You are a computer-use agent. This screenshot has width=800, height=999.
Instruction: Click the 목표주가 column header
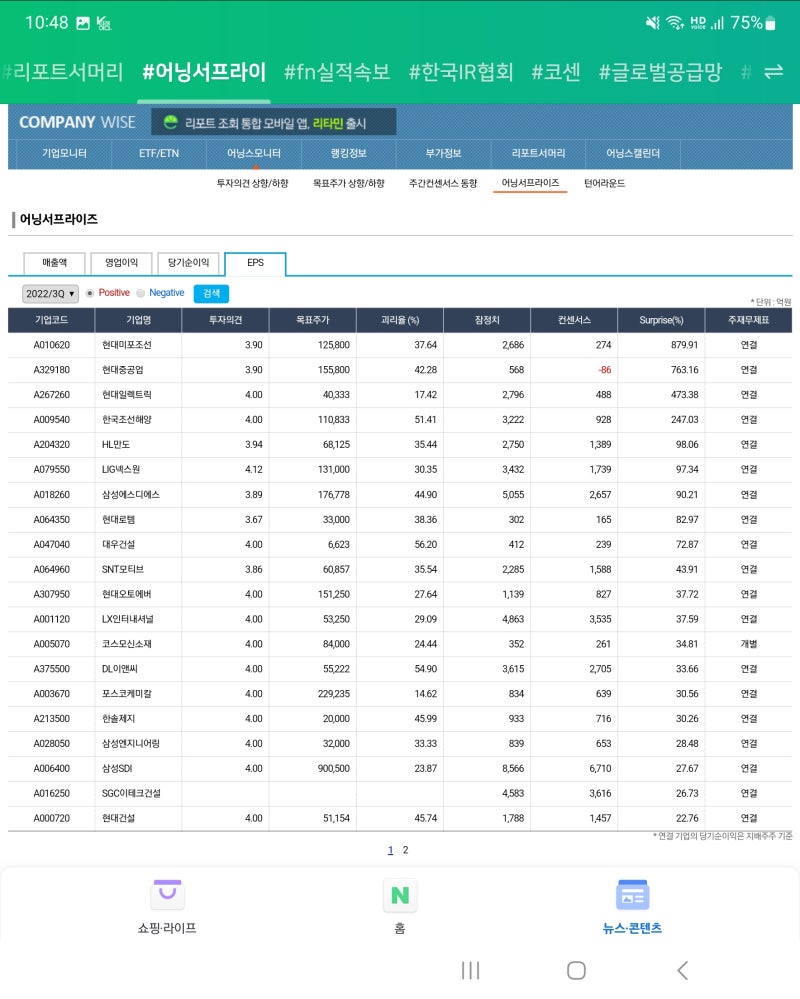[x=313, y=320]
